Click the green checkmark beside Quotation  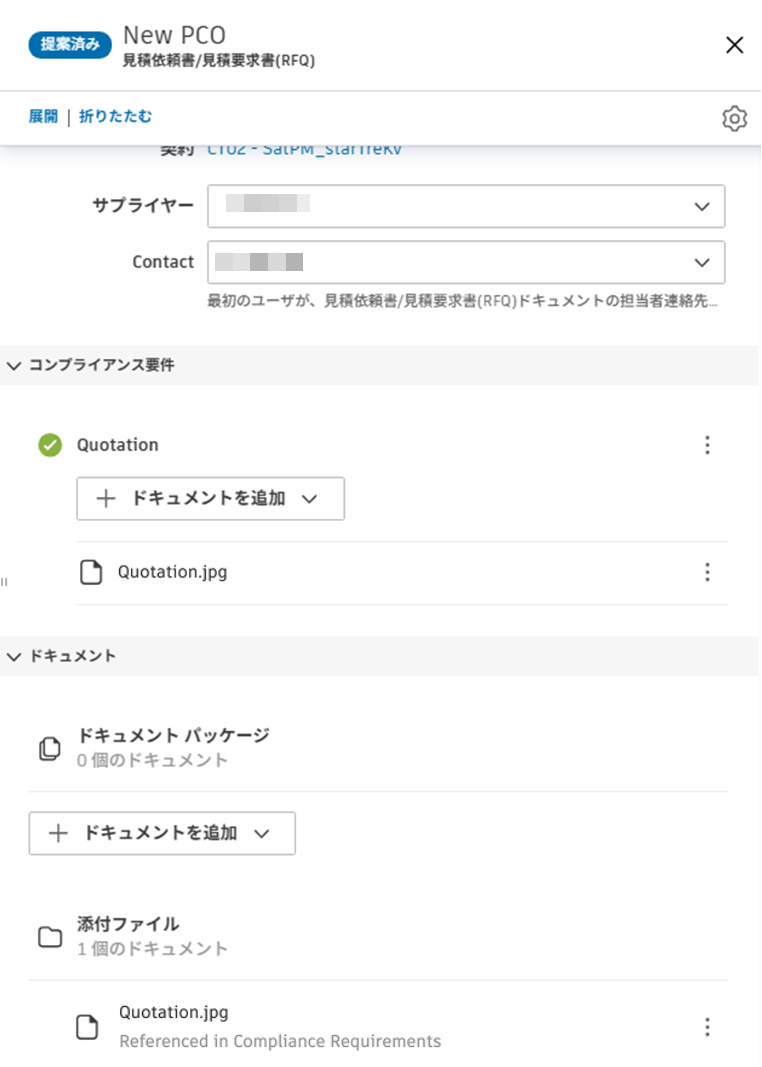[x=49, y=445]
